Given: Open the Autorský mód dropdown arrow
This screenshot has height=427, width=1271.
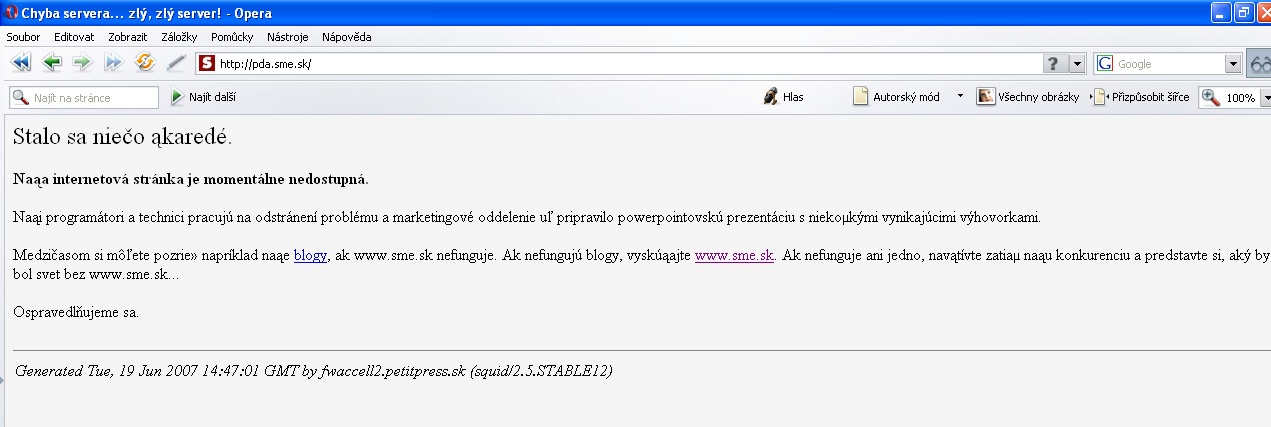Looking at the screenshot, I should 960,97.
